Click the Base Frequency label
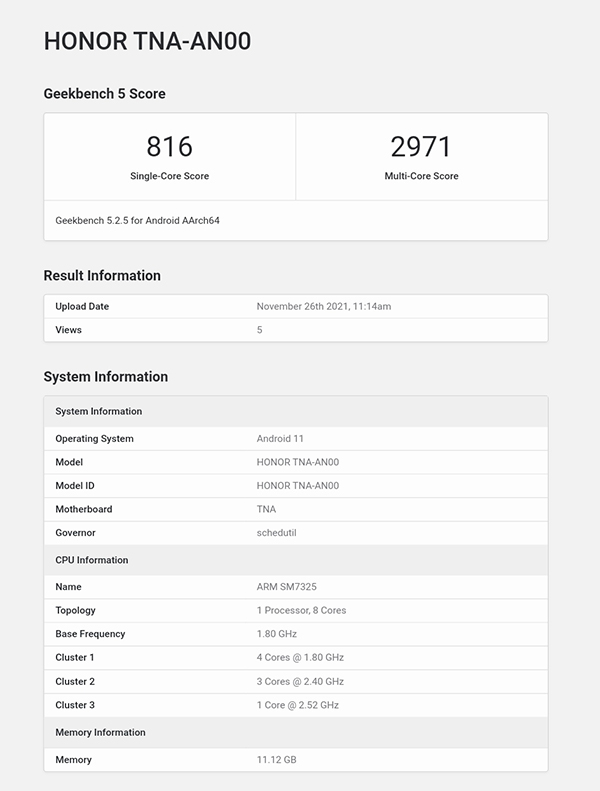The width and height of the screenshot is (600, 791). pos(90,634)
